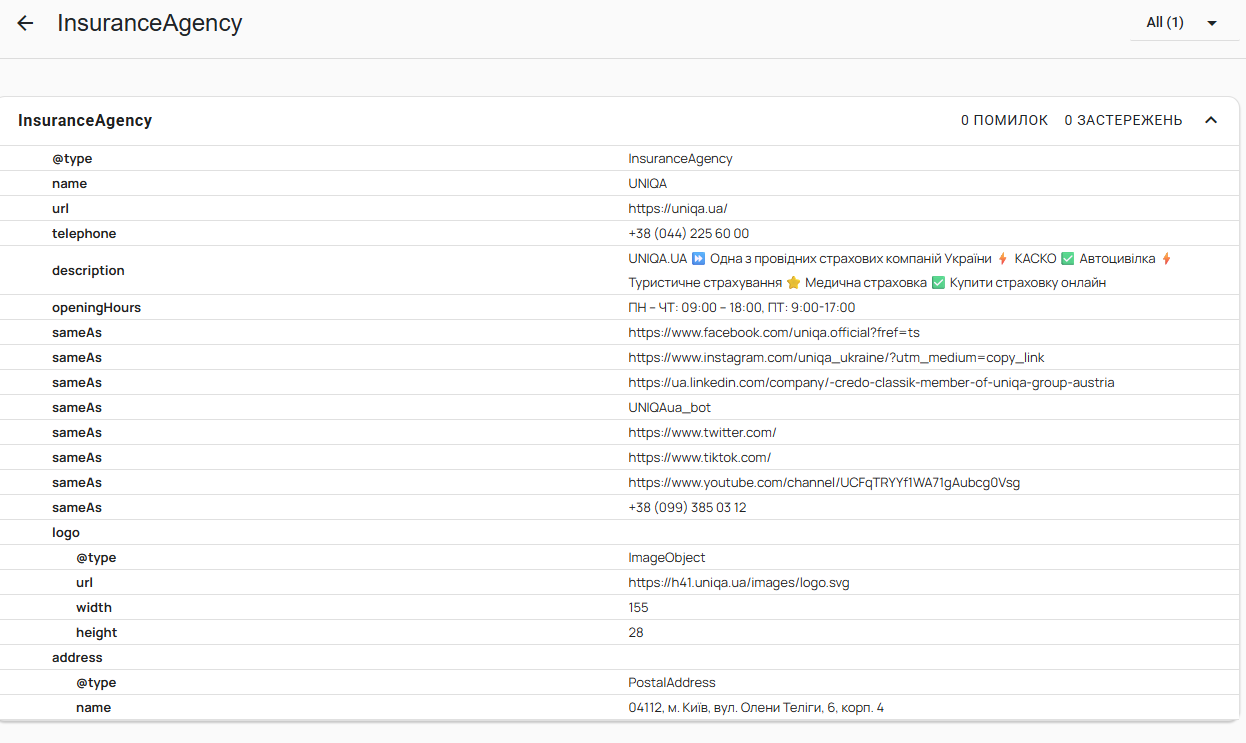Click the https://uniqa.ua/ url value
1246x743 pixels.
pos(678,208)
